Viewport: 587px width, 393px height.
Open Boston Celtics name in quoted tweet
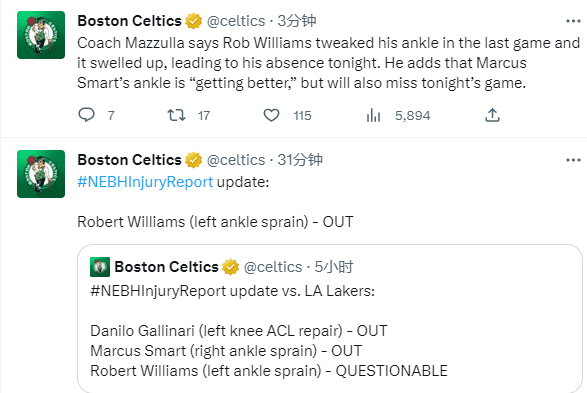(x=167, y=267)
